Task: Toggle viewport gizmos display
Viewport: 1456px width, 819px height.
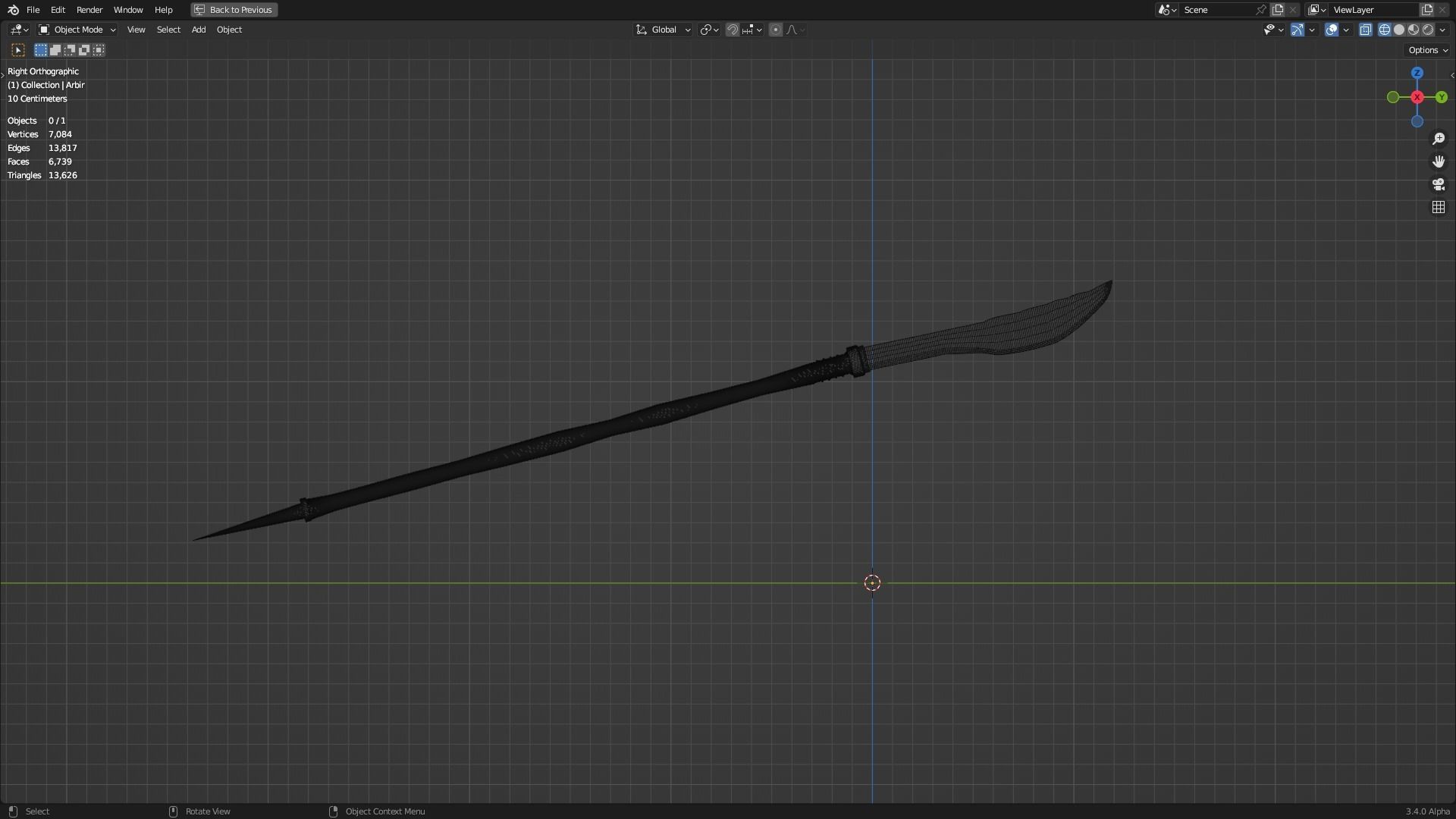Action: click(1298, 30)
